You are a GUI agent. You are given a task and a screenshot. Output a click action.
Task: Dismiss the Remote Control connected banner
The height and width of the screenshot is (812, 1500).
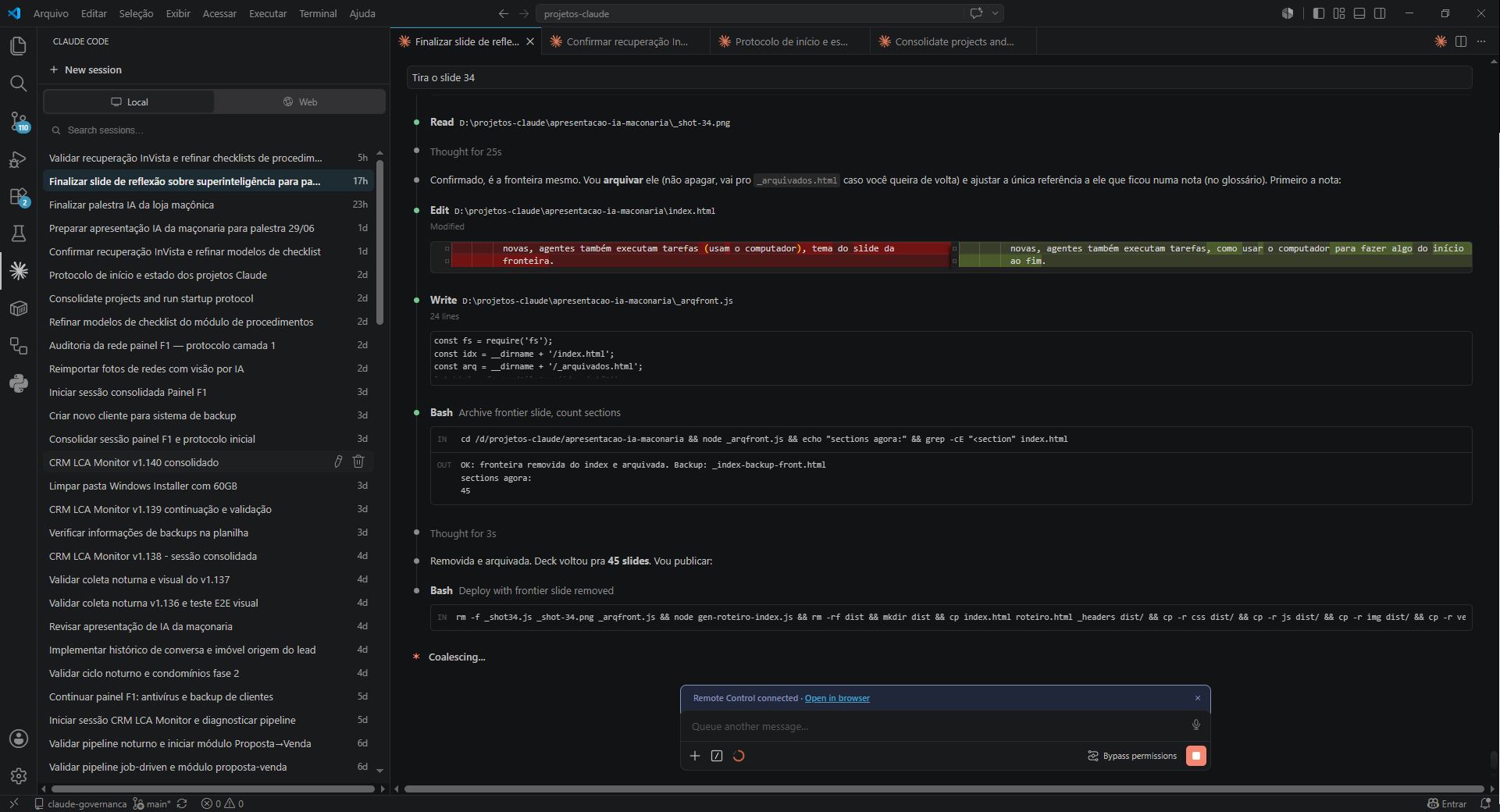click(1198, 698)
